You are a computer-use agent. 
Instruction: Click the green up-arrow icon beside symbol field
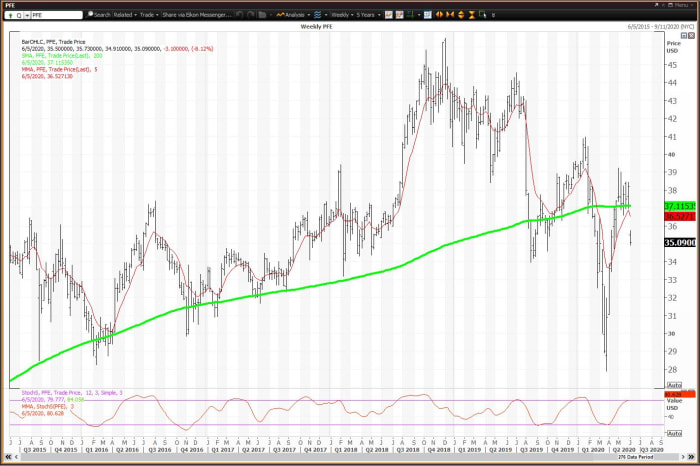10,16
